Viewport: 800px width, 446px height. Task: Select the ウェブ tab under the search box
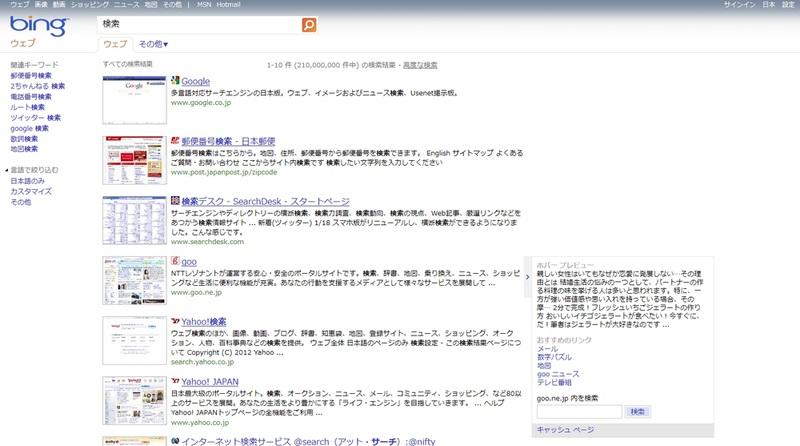[115, 44]
